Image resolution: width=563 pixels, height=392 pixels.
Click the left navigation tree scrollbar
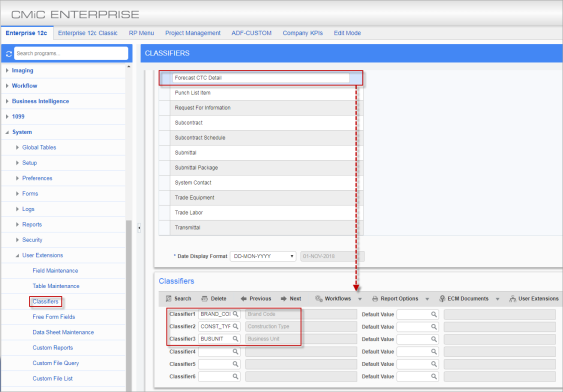point(129,305)
